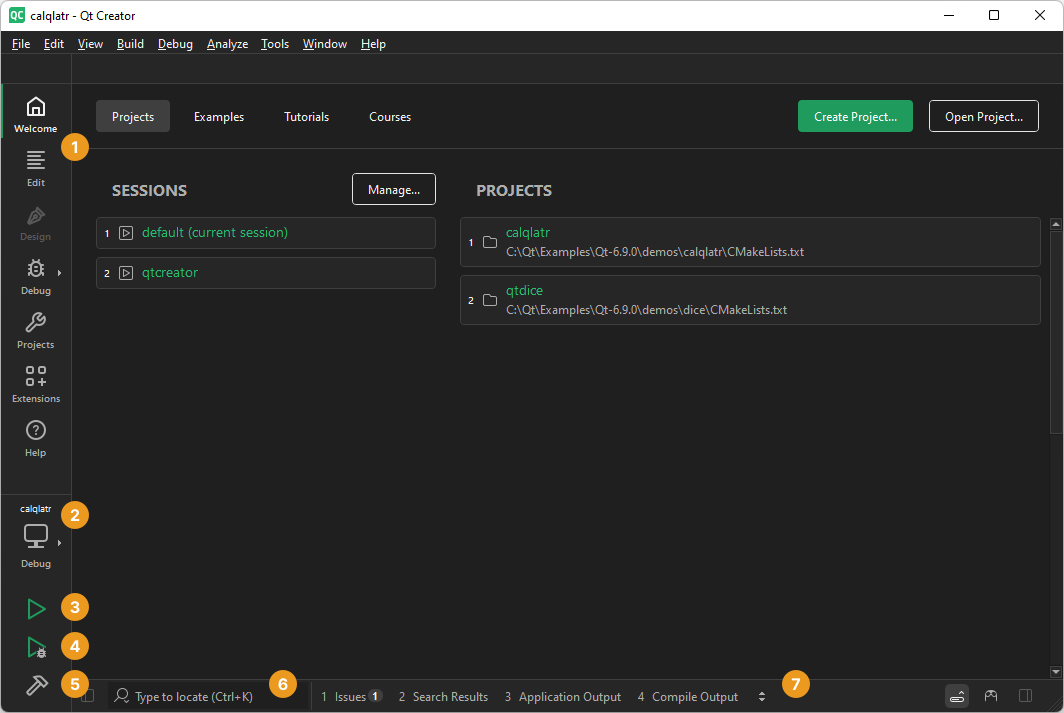
Task: Click the Create Project button
Action: point(855,117)
